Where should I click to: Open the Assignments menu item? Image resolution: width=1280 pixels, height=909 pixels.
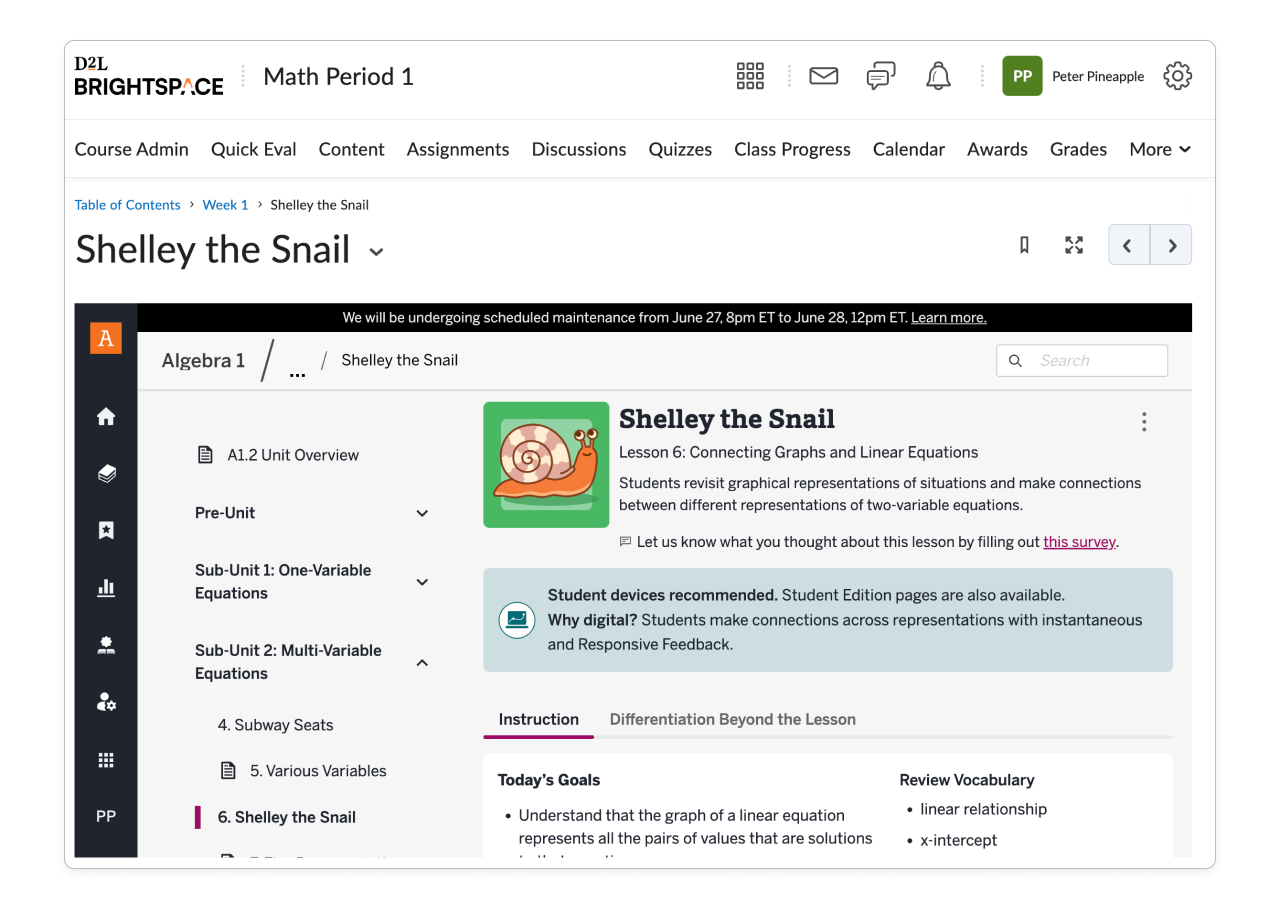pos(458,149)
